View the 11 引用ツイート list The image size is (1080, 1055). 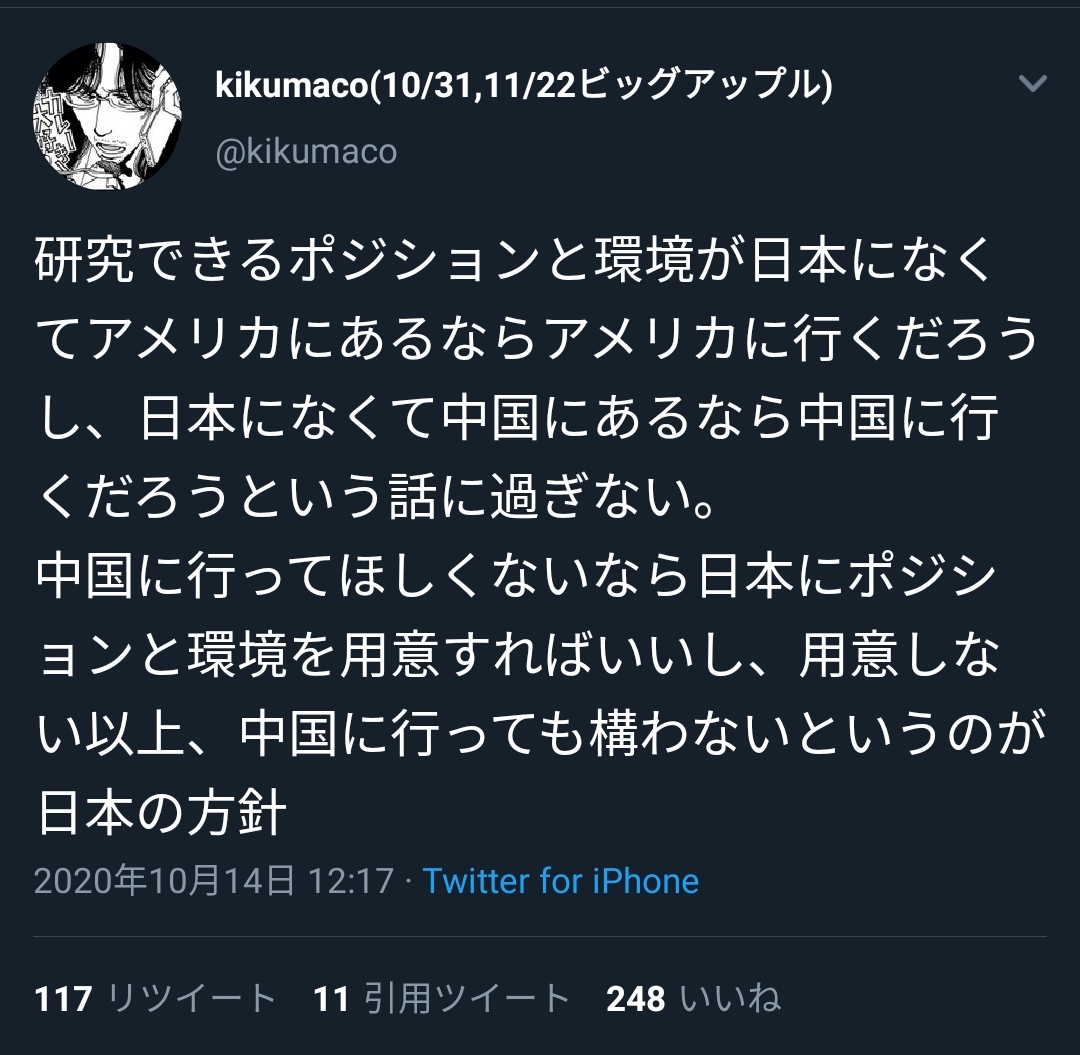442,998
